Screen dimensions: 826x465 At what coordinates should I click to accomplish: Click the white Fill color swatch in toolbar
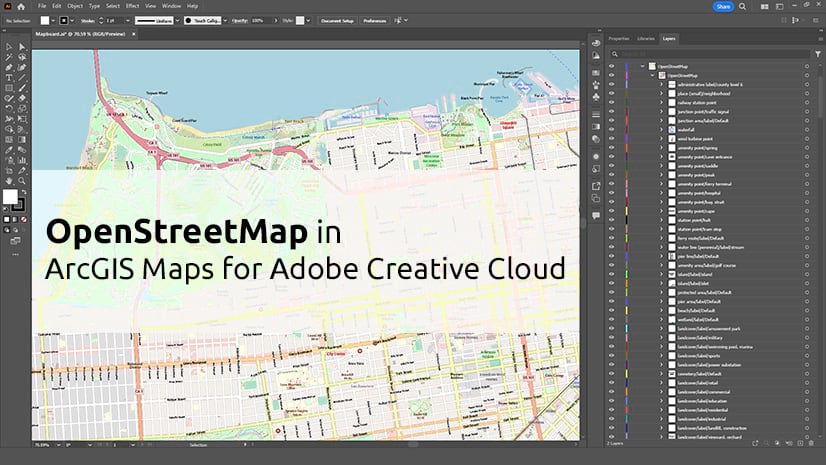pos(10,197)
